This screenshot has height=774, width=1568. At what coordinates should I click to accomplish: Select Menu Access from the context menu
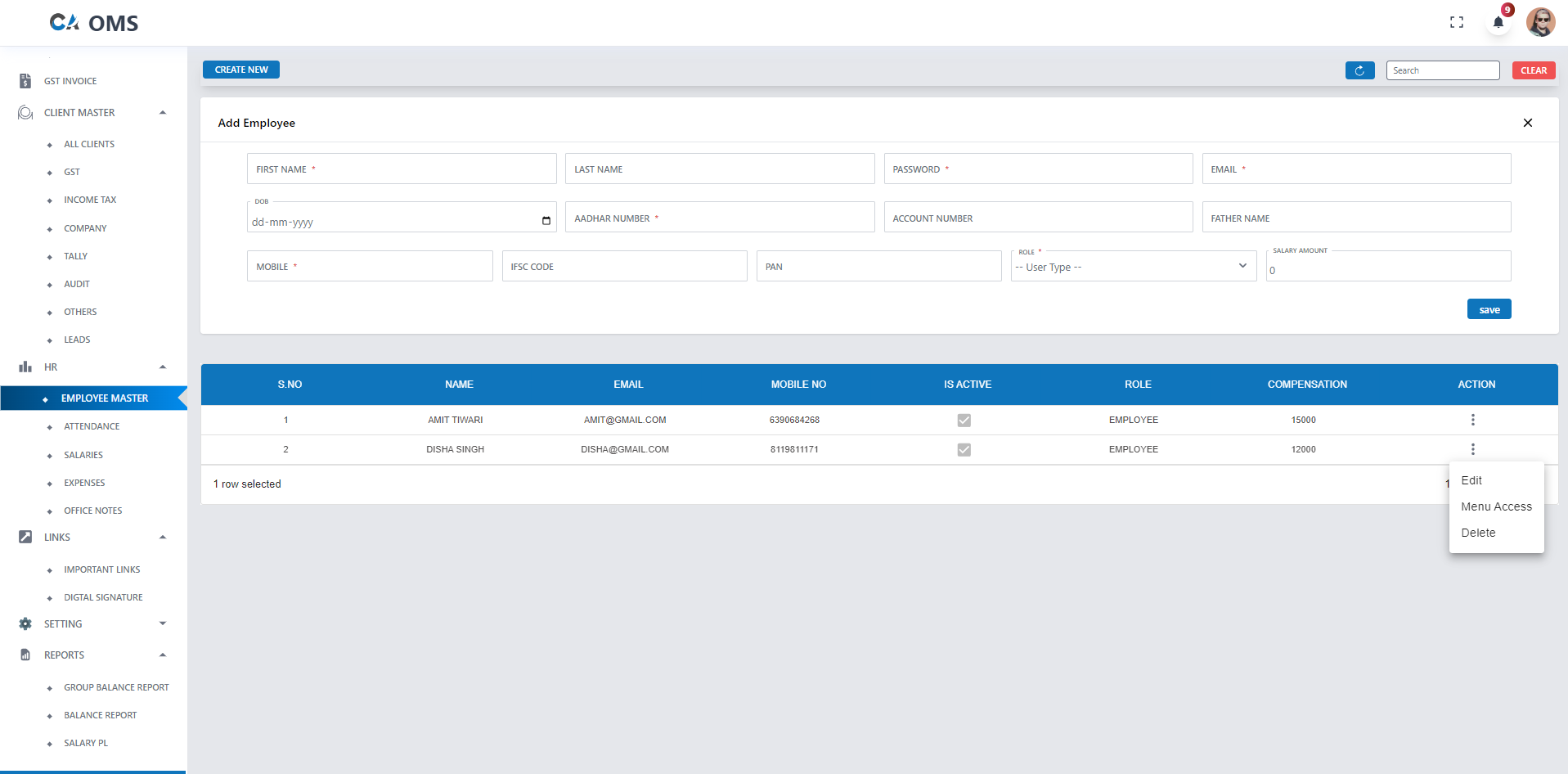click(x=1496, y=506)
